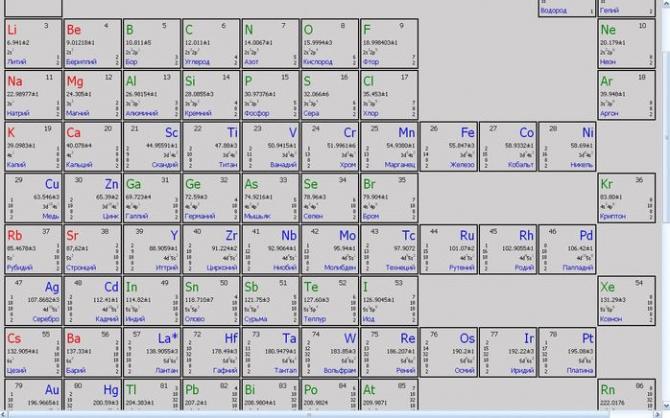Open the Calcium (Ca) element cell

point(92,146)
